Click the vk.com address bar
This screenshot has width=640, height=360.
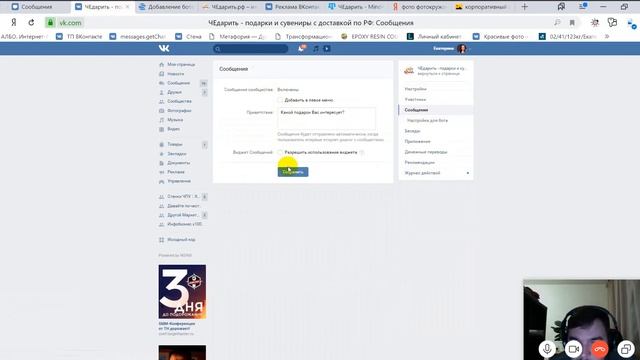pyautogui.click(x=70, y=23)
